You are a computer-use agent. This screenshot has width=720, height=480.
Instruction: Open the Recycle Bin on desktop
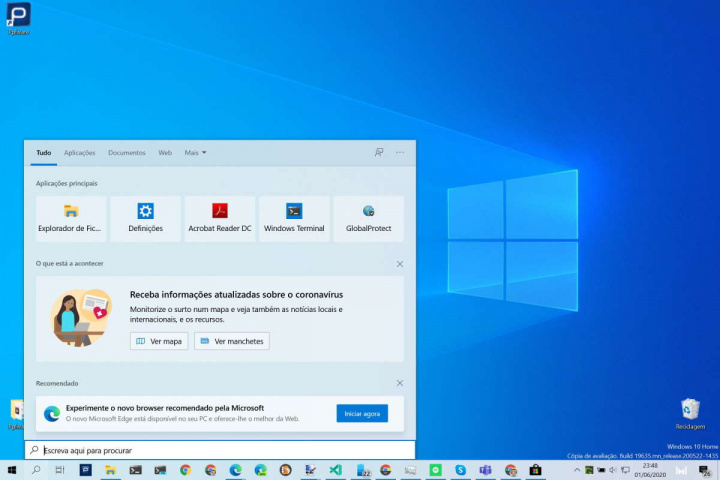[x=690, y=411]
